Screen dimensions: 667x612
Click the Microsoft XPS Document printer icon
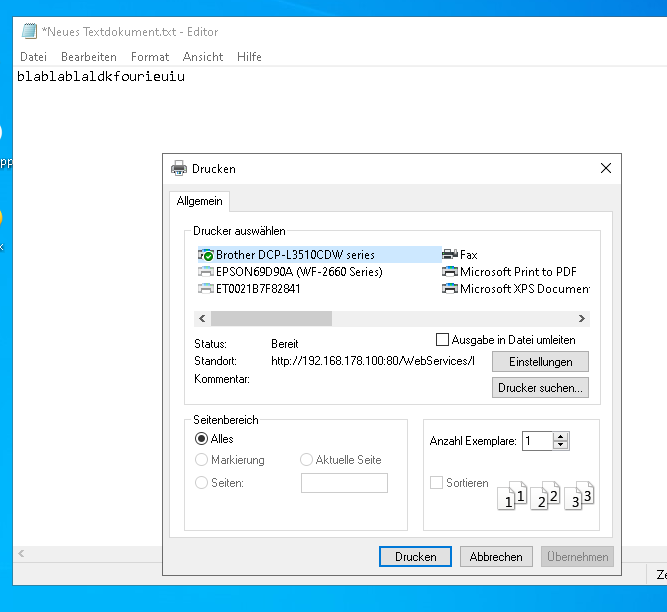pos(450,289)
